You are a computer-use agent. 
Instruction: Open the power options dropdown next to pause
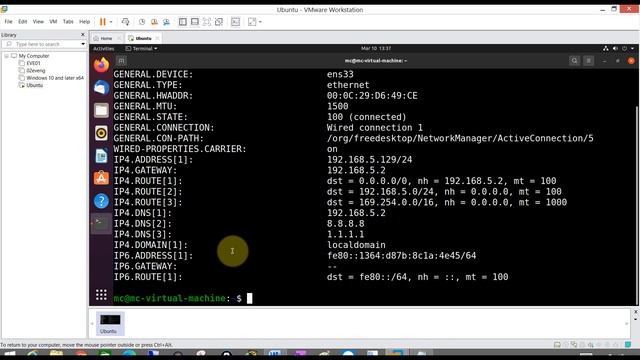(x=111, y=22)
